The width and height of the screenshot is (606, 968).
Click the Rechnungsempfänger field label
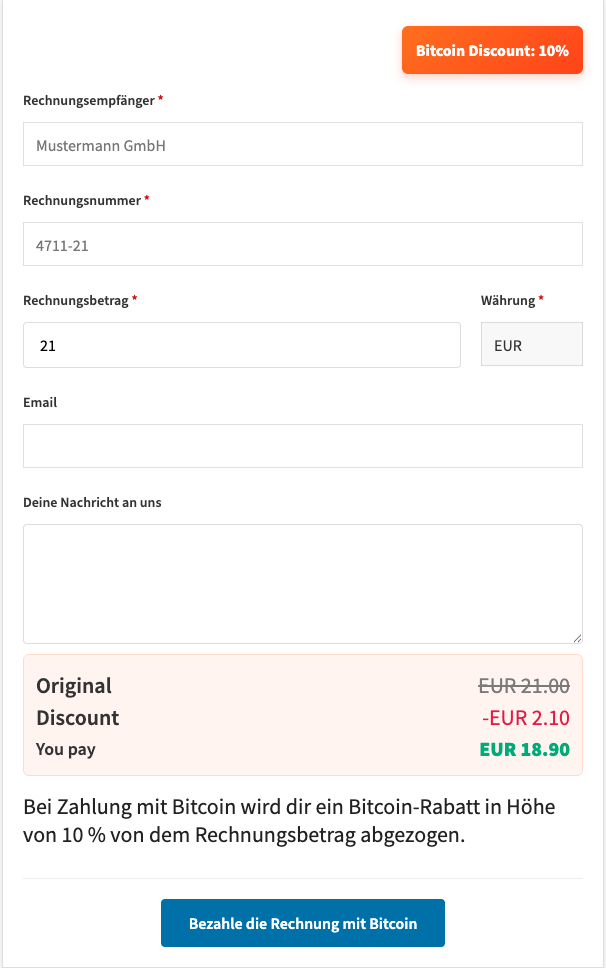click(x=89, y=101)
